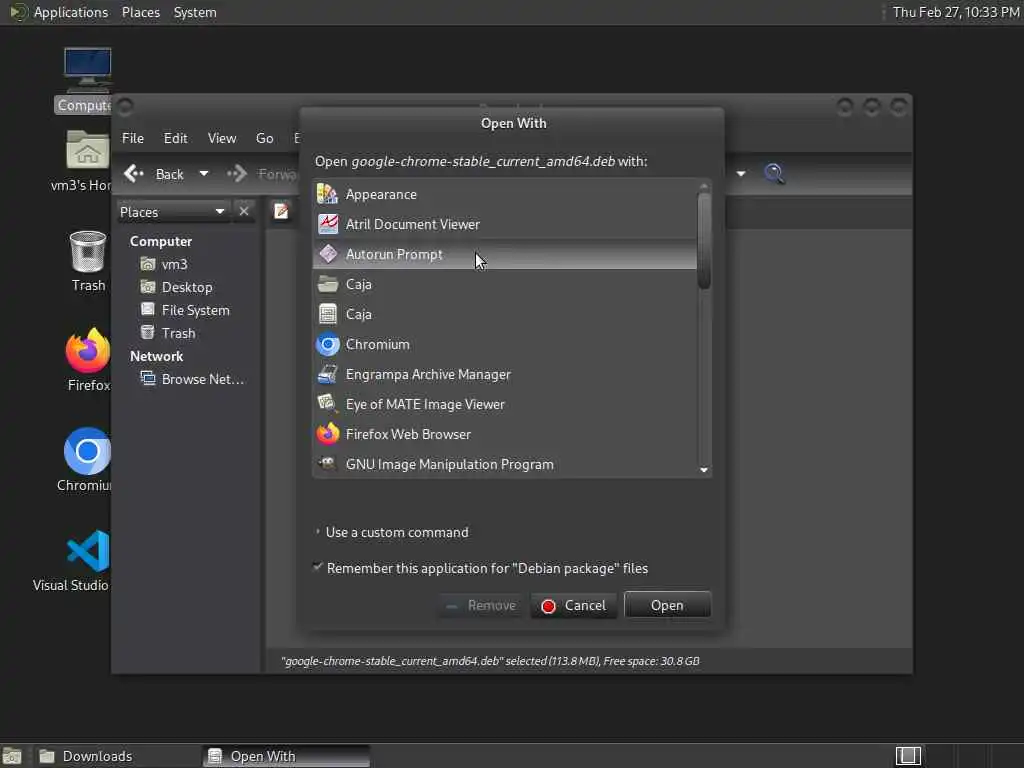Screen dimensions: 1024x768
Task: Choose Firefox Web Browser icon in list
Action: [x=327, y=434]
